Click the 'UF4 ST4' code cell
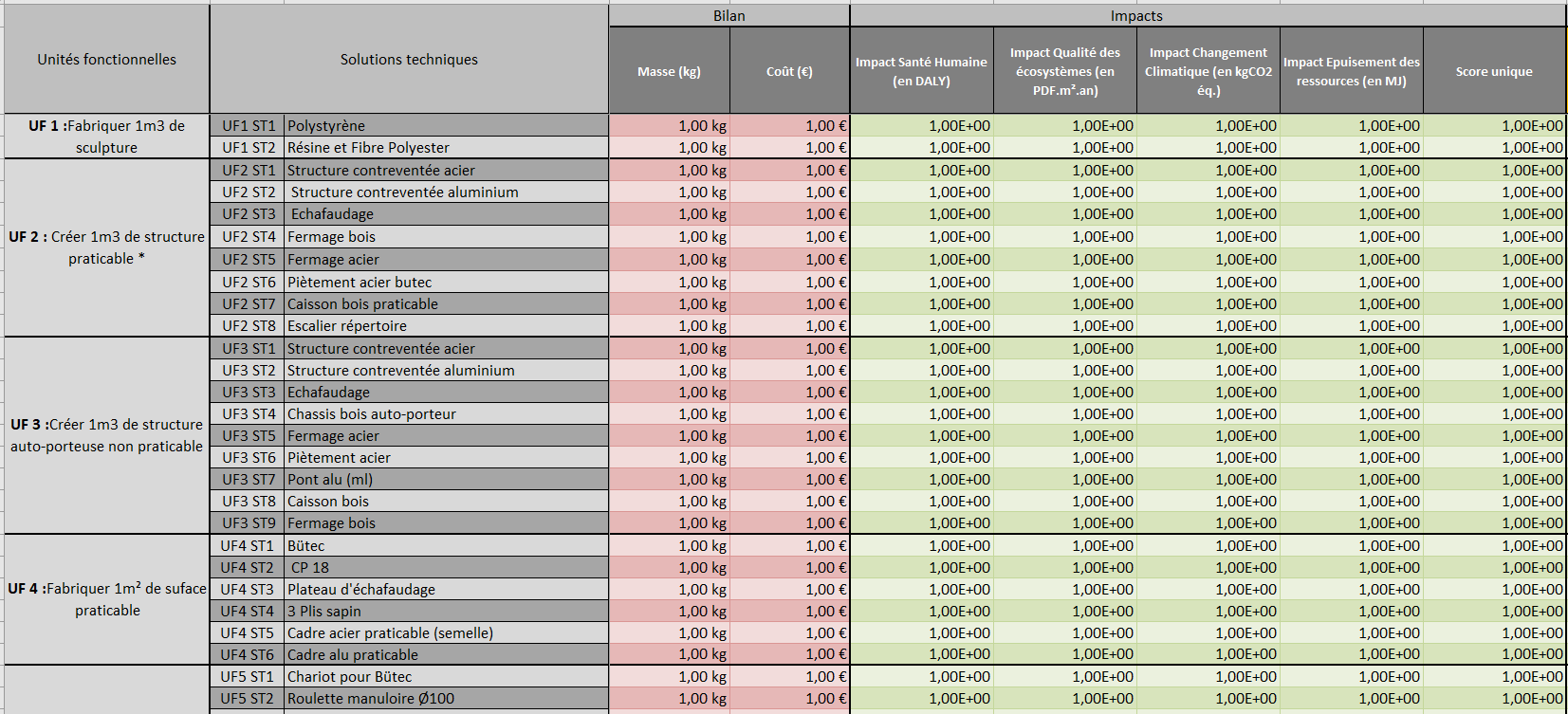 click(x=247, y=612)
